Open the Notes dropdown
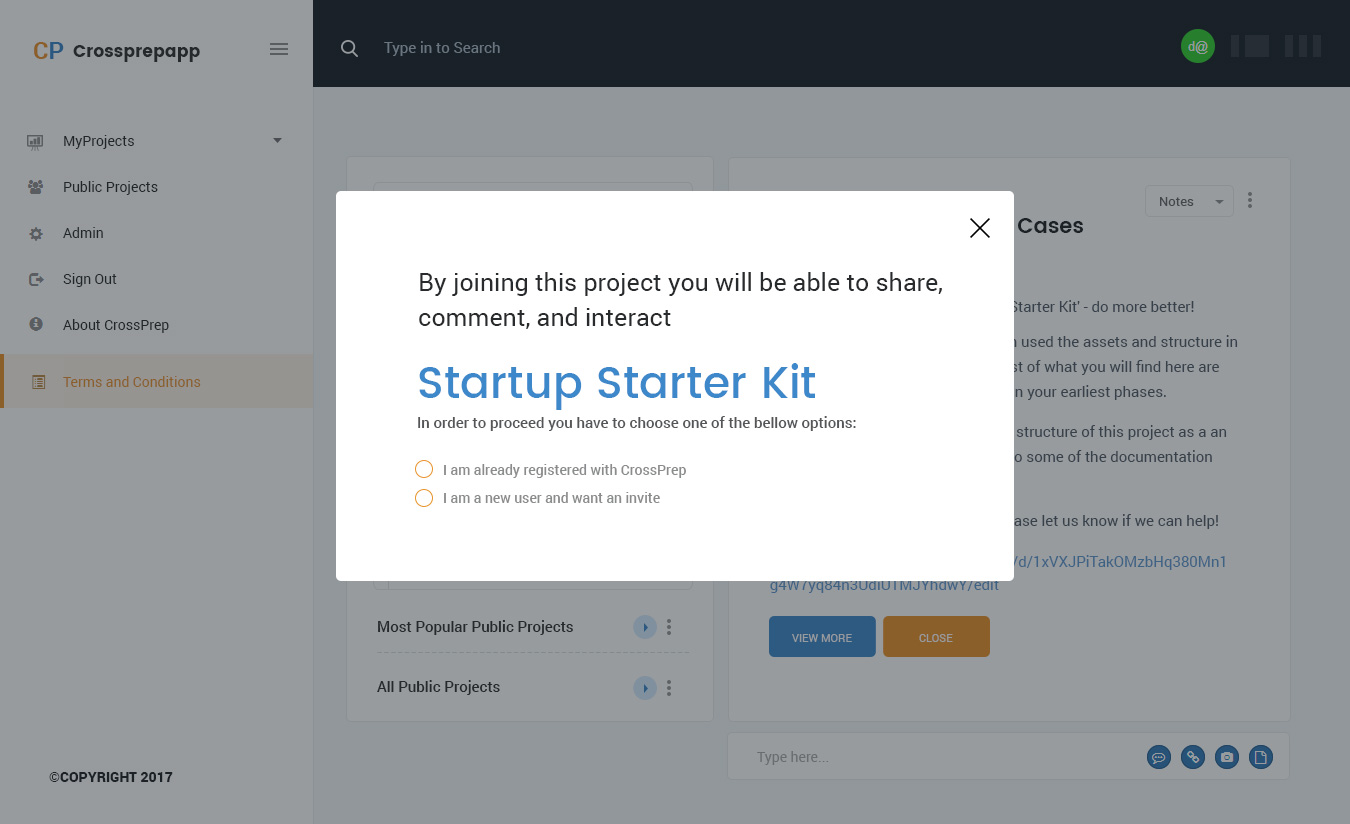This screenshot has width=1350, height=824. [1189, 201]
